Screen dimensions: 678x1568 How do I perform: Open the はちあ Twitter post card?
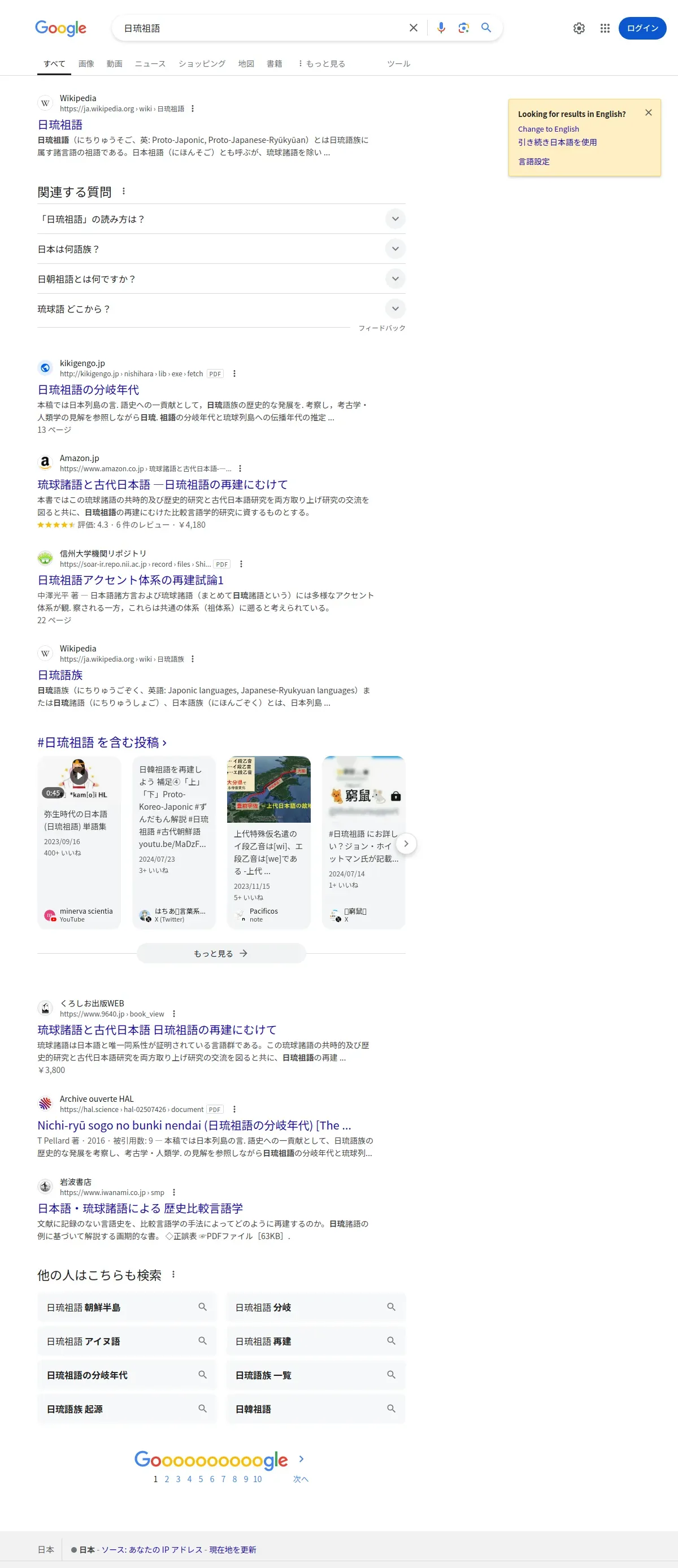(x=174, y=842)
